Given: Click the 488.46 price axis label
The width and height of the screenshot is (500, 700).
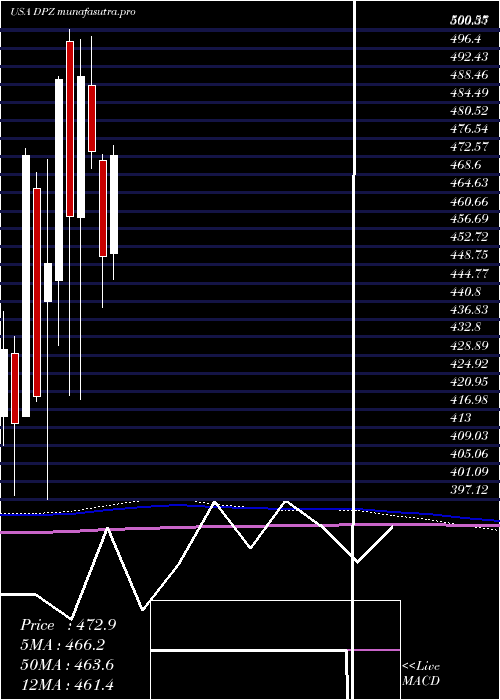Looking at the screenshot, I should (469, 75).
